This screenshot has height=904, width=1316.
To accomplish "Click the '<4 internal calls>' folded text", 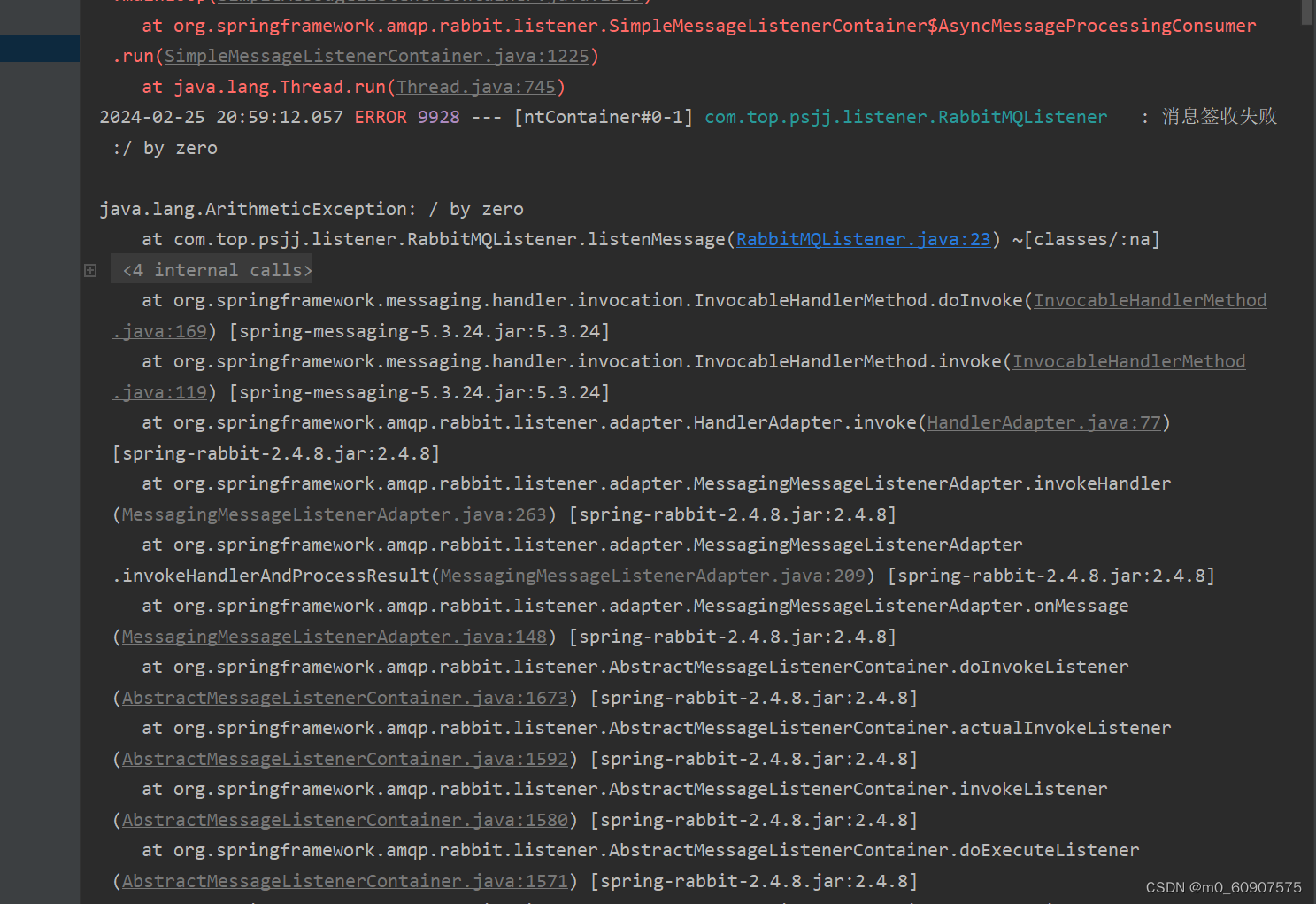I will pyautogui.click(x=218, y=270).
